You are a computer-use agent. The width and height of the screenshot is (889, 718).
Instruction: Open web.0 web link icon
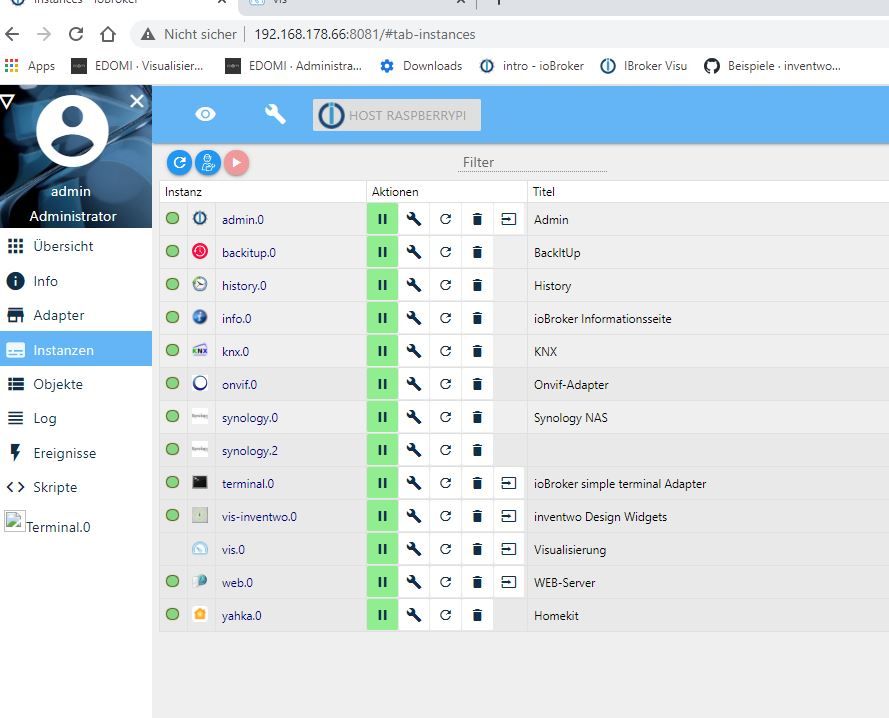509,582
